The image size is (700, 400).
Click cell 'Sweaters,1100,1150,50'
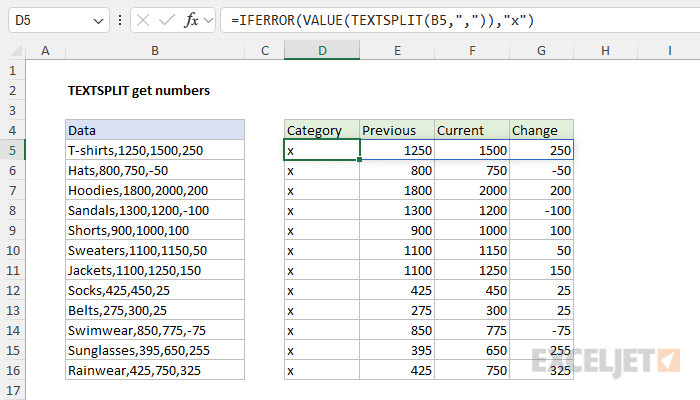155,250
